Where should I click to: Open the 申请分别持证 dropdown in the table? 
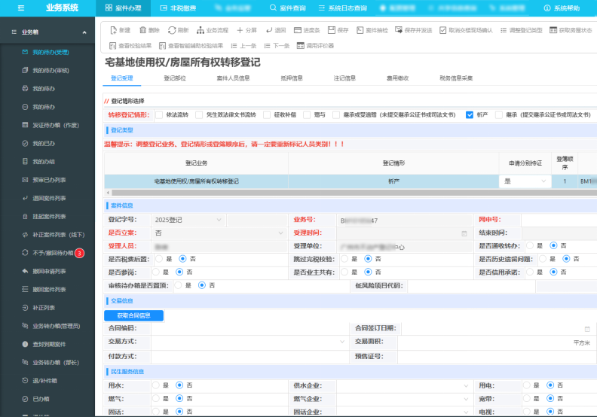pos(526,181)
